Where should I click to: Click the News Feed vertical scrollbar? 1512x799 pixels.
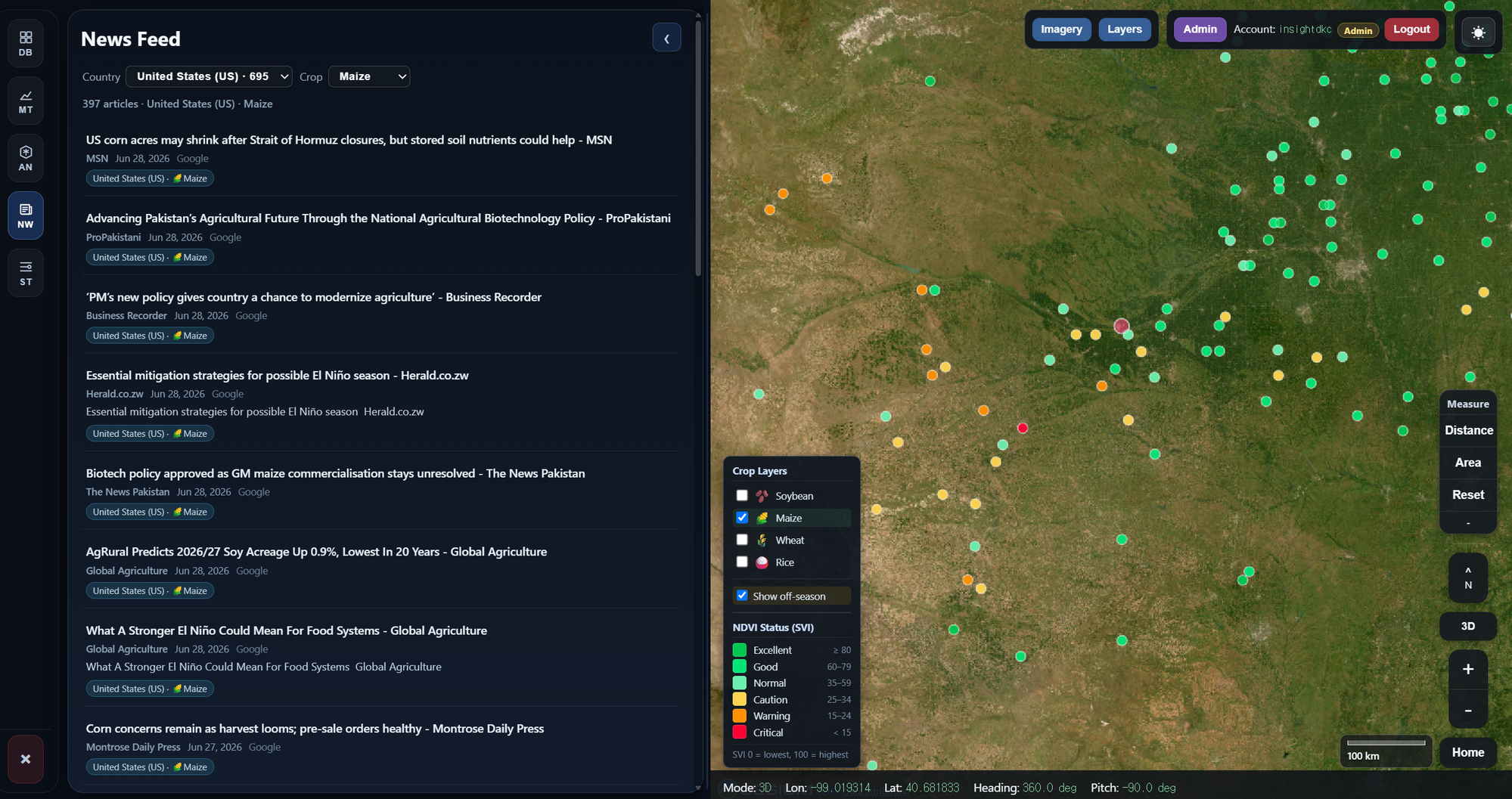tap(698, 148)
